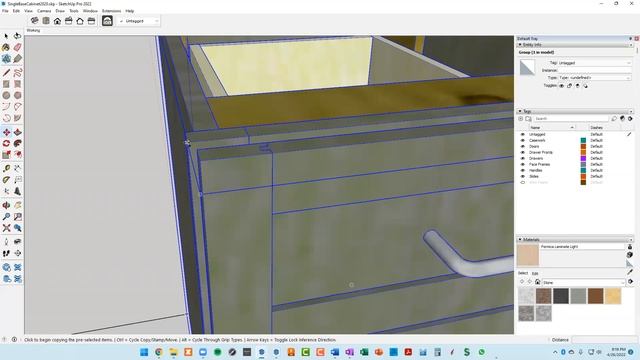Click the Front view house icon
The height and width of the screenshot is (360, 640).
(x=58, y=21)
